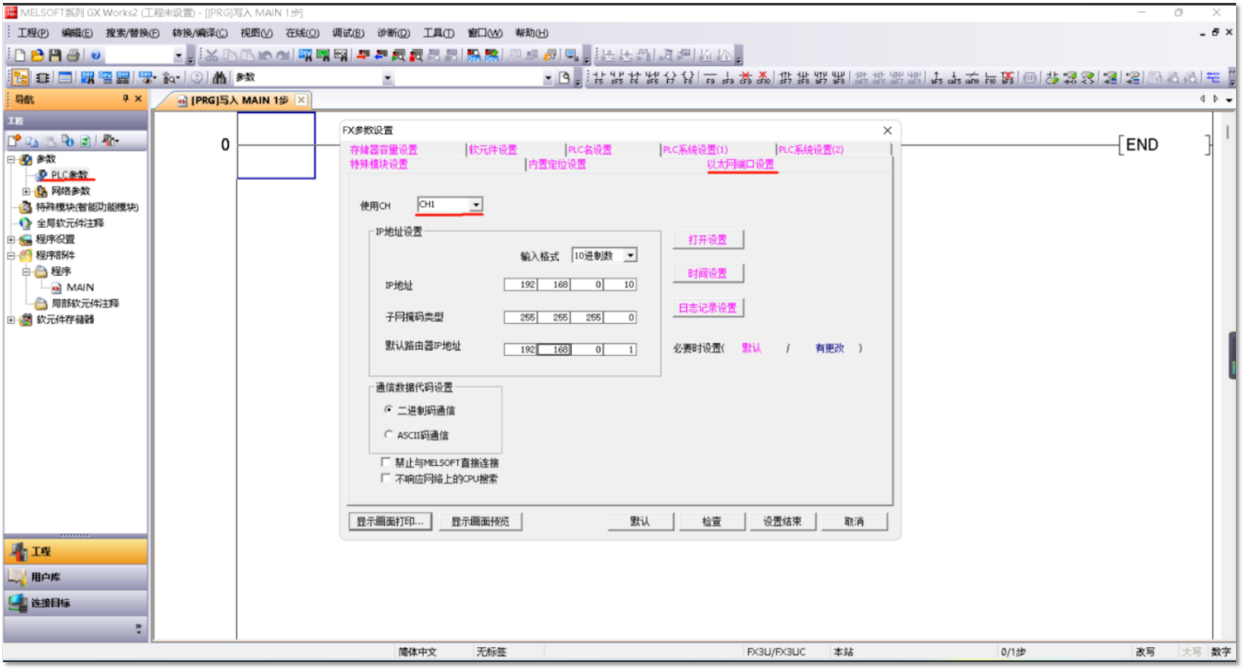Switch to the 软元件设置 tab
The width and height of the screenshot is (1245, 671).
[x=493, y=150]
